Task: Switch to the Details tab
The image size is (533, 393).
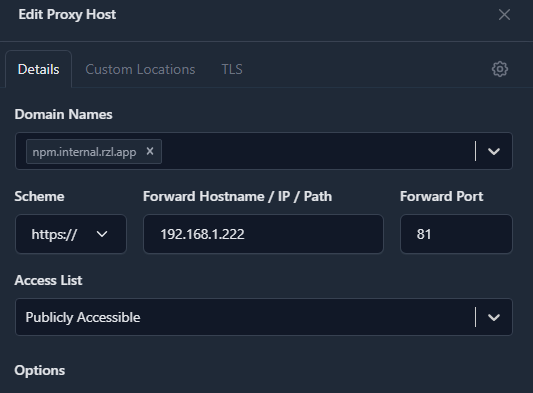Action: pyautogui.click(x=38, y=69)
